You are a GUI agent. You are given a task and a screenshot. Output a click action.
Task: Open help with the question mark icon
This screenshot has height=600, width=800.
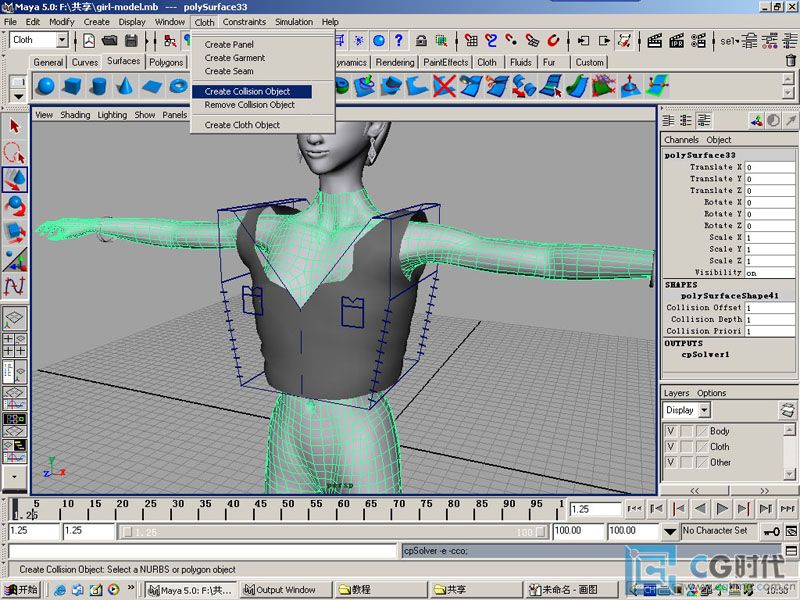tap(399, 40)
